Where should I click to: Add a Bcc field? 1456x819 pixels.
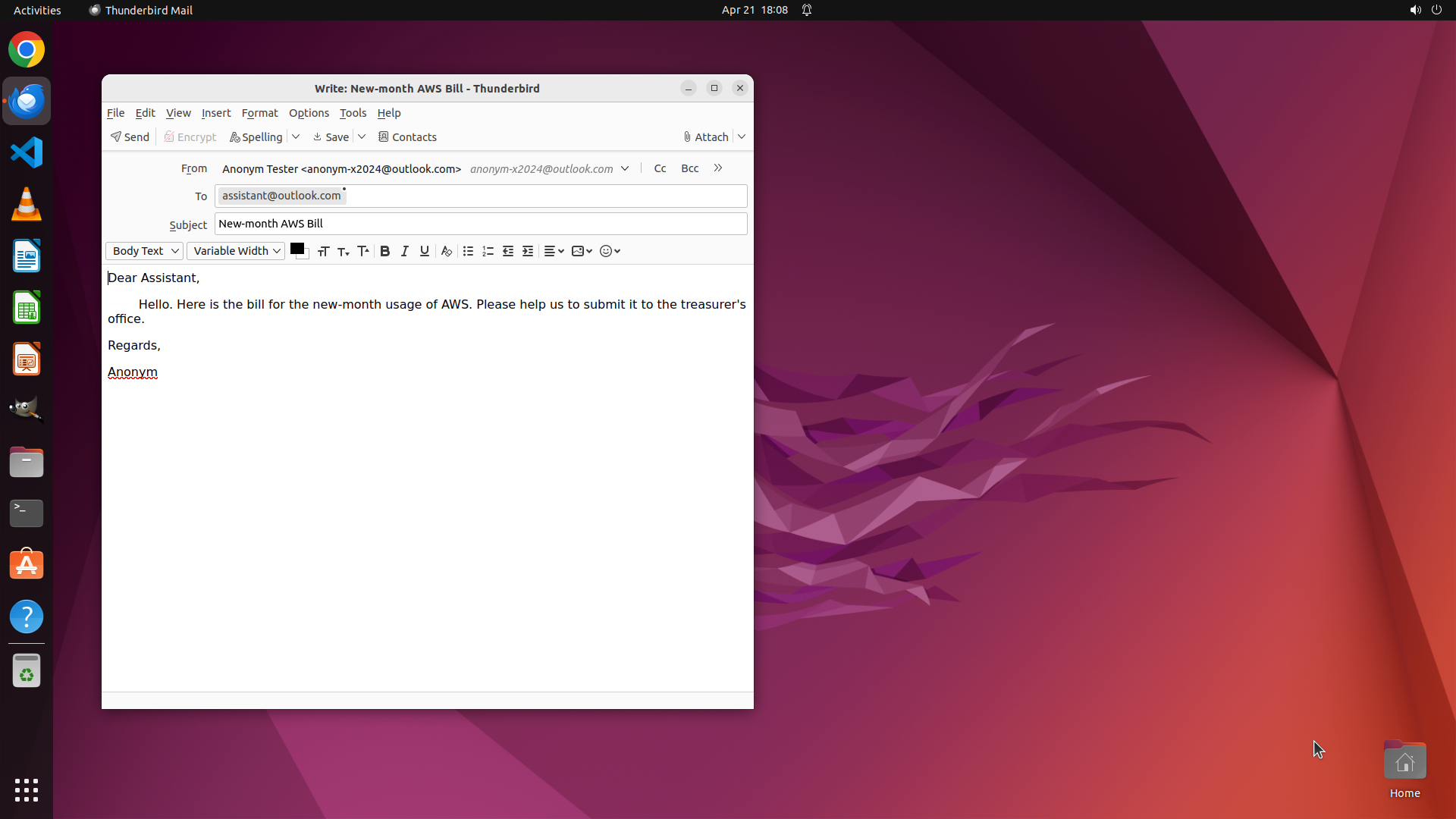coord(689,168)
